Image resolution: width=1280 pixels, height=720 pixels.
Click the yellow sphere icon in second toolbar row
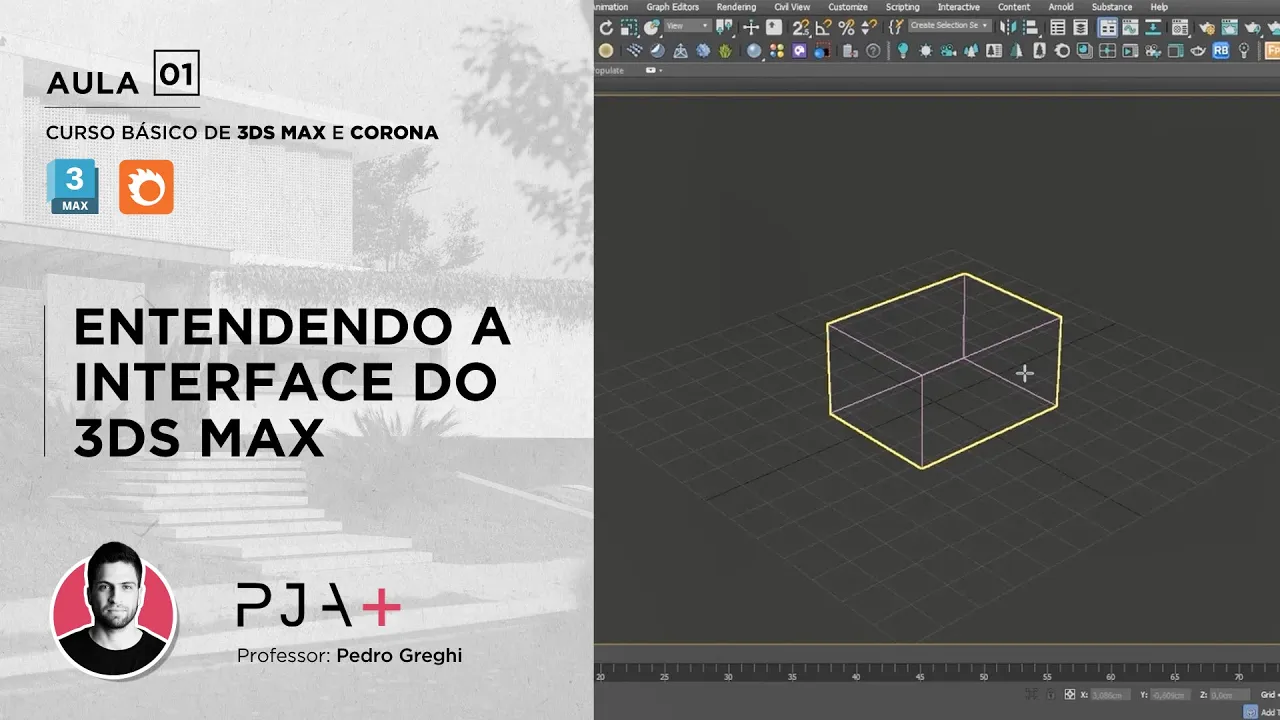(606, 51)
